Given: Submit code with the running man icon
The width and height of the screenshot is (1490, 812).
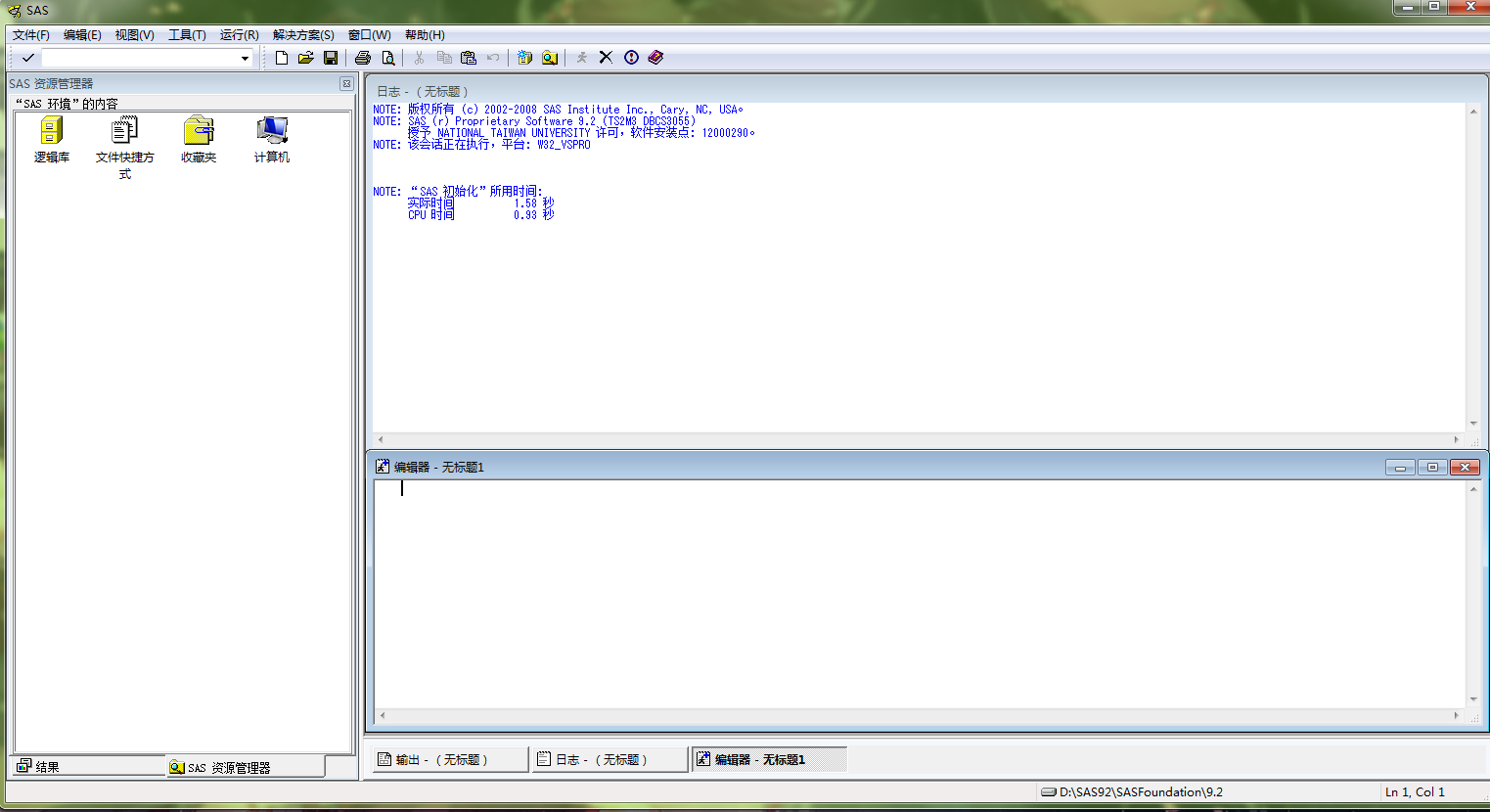Looking at the screenshot, I should [x=582, y=58].
